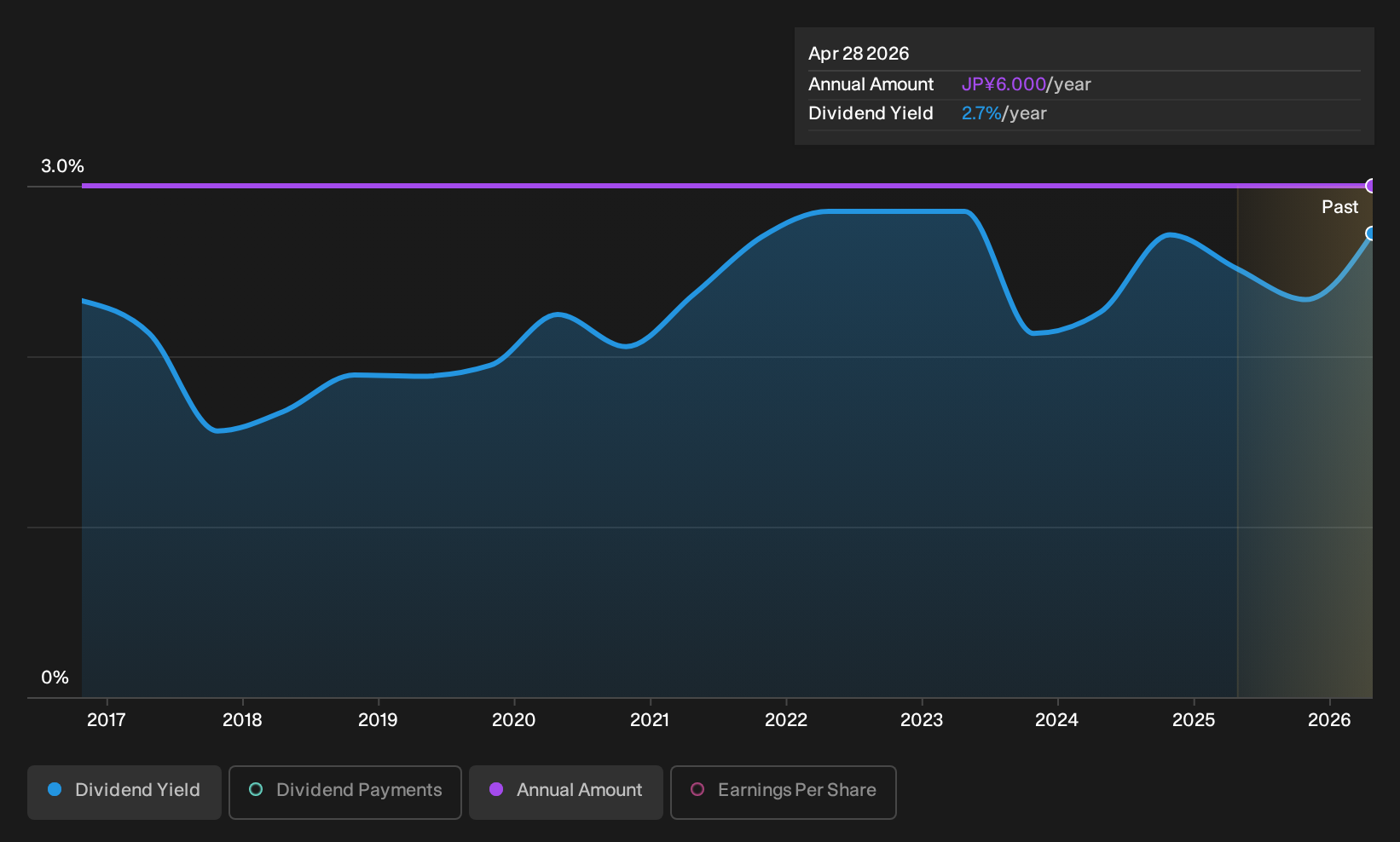Screen dimensions: 1400x842
Task: Click the 2026 axis label
Action: coord(1329,720)
